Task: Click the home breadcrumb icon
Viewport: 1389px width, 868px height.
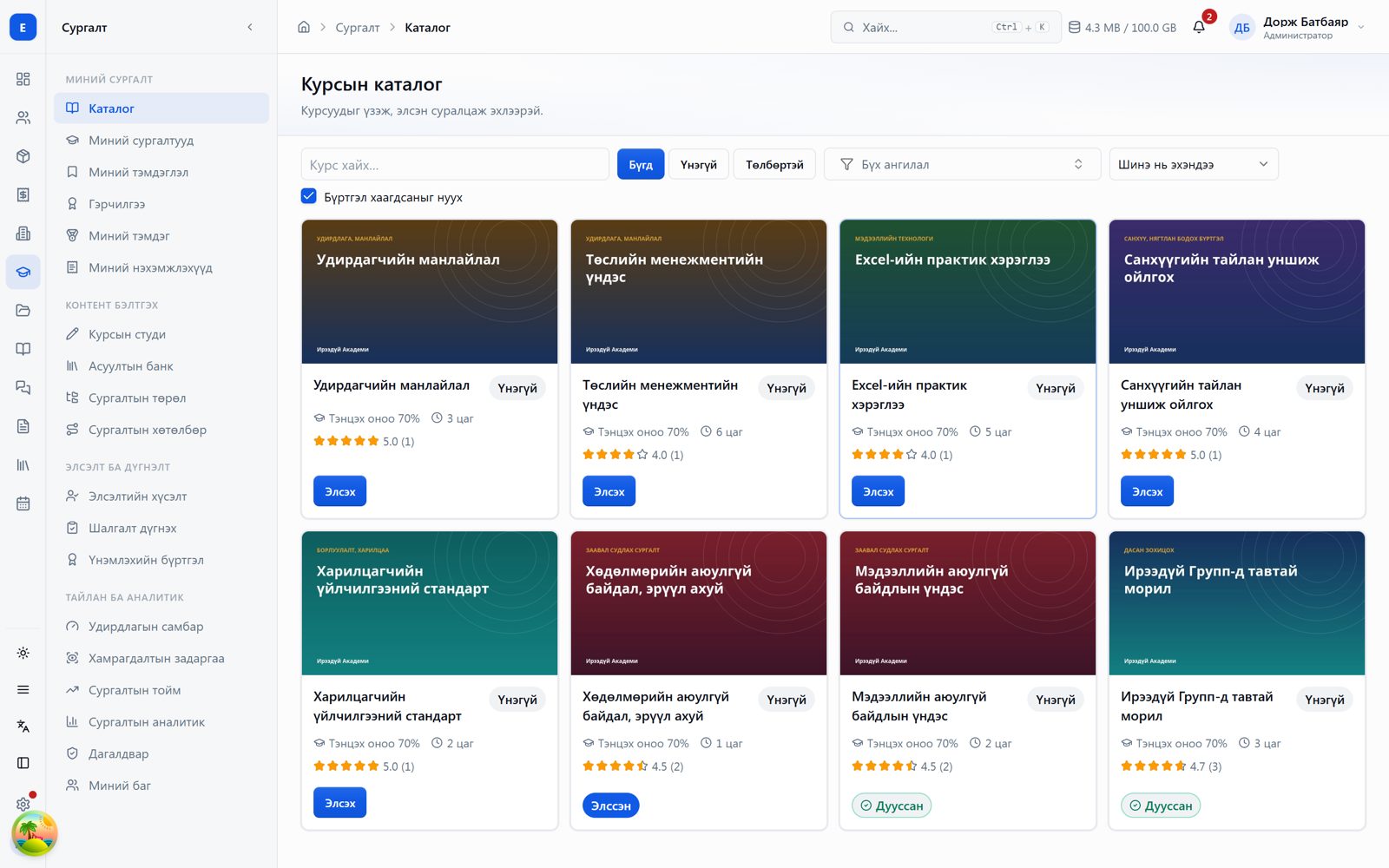Action: click(304, 27)
